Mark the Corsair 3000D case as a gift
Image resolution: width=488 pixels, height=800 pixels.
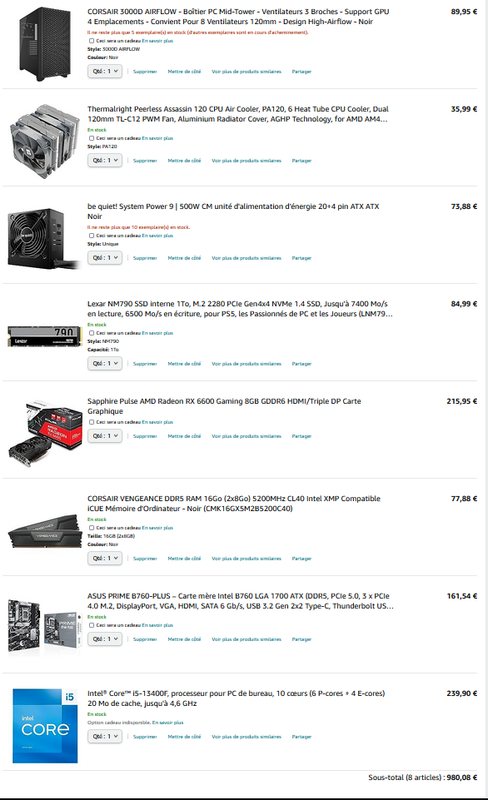92,41
